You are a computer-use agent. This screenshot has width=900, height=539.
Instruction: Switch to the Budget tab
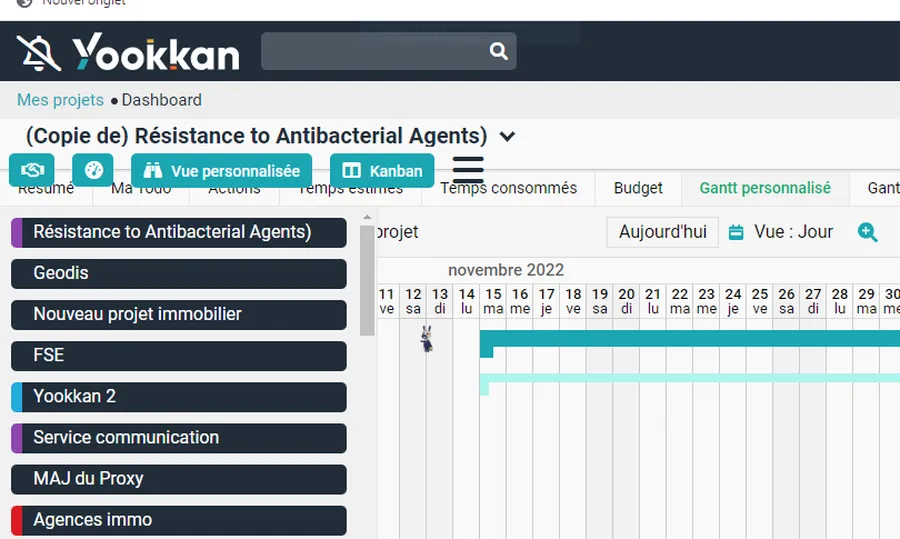[x=638, y=188]
